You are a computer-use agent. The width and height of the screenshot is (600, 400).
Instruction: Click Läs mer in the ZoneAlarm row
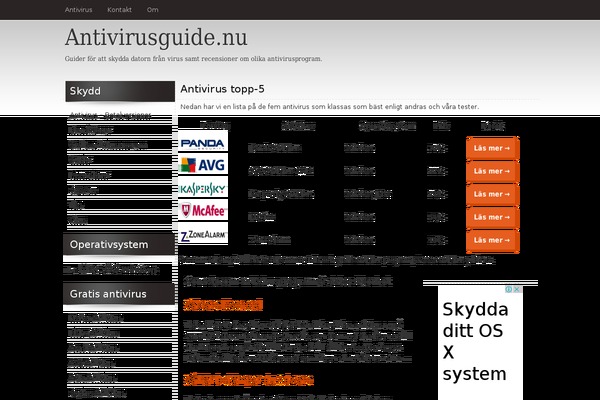[492, 240]
